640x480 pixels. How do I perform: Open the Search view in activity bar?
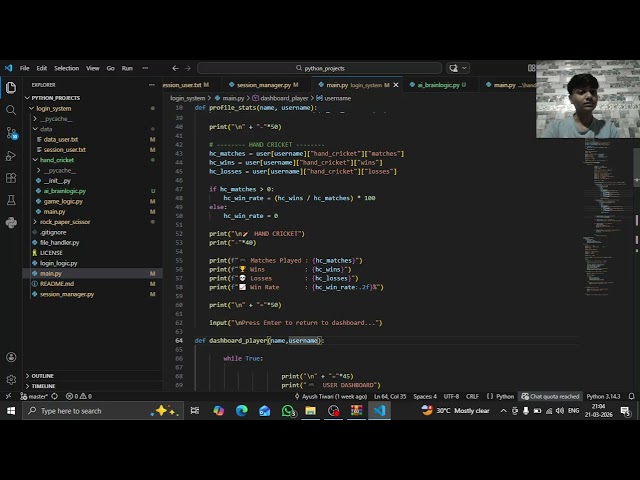11,110
